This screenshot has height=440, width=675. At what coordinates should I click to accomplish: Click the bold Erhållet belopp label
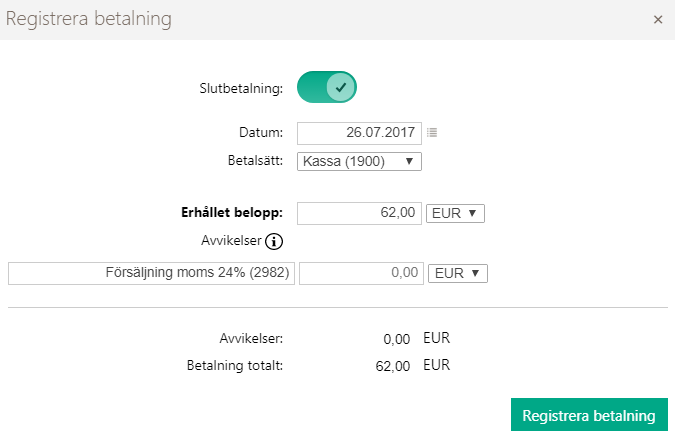(x=232, y=213)
